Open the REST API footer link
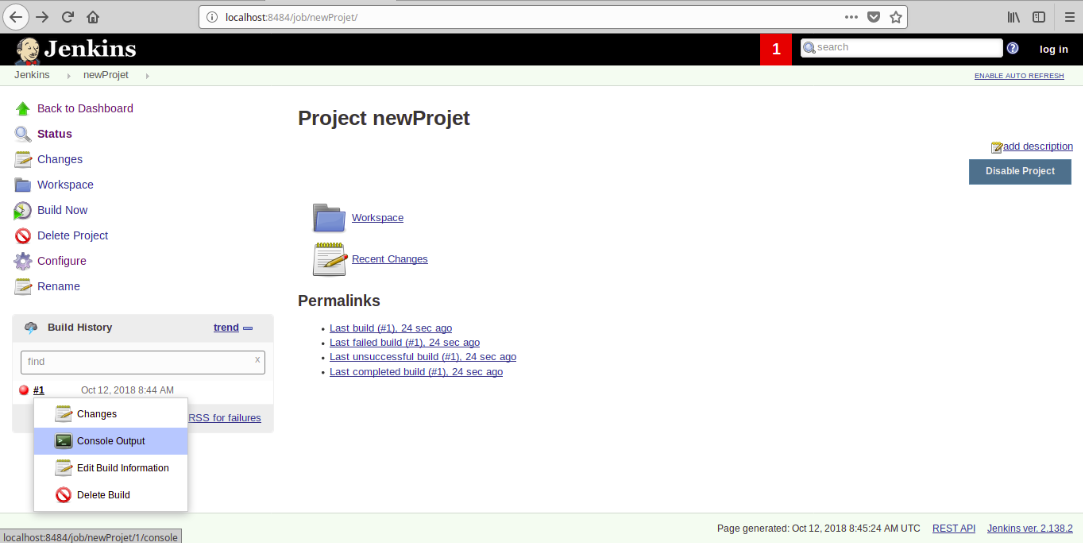This screenshot has width=1083, height=543. (x=953, y=528)
